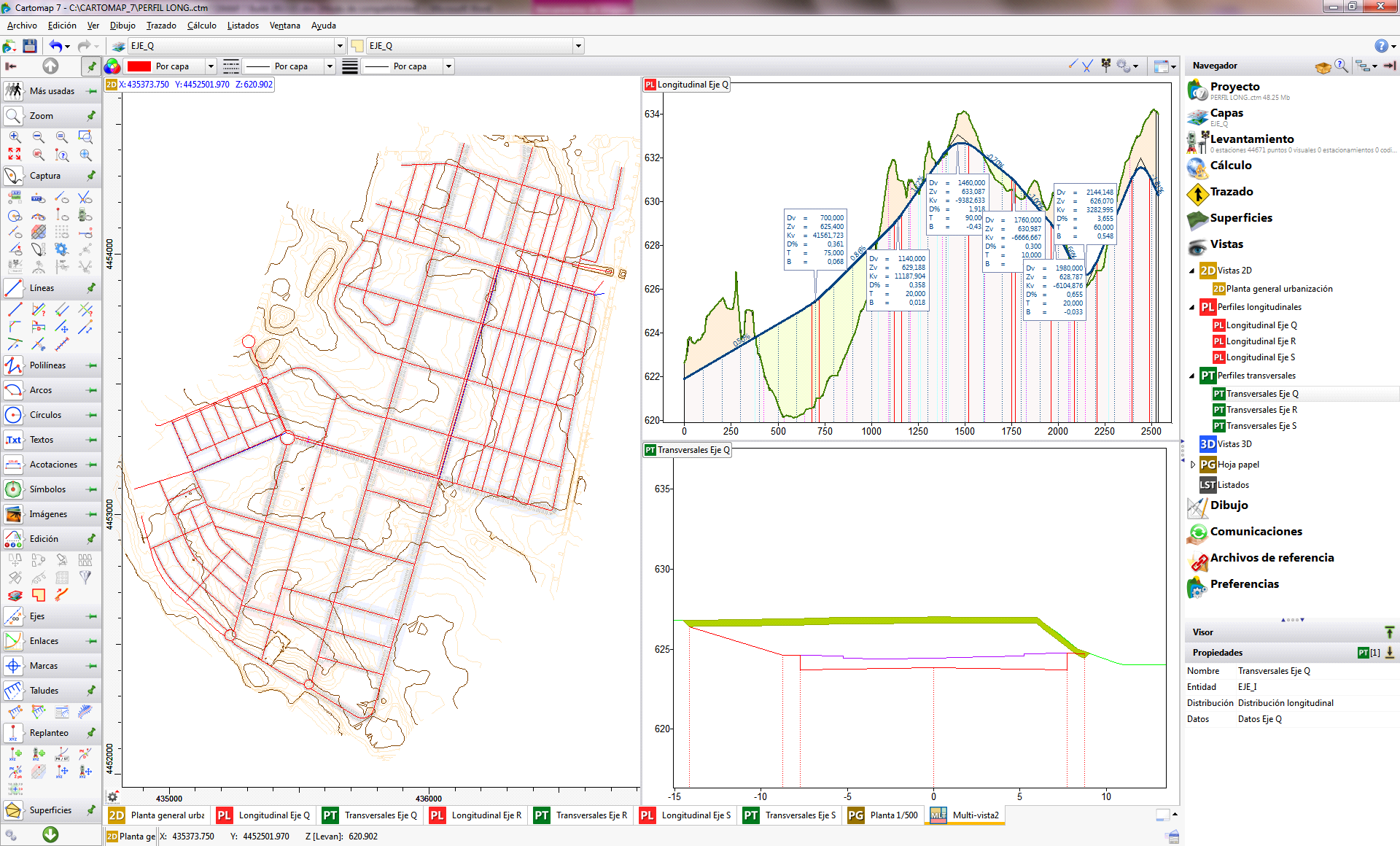Click the green download arrow at bottom left
The height and width of the screenshot is (846, 1400).
tap(50, 834)
